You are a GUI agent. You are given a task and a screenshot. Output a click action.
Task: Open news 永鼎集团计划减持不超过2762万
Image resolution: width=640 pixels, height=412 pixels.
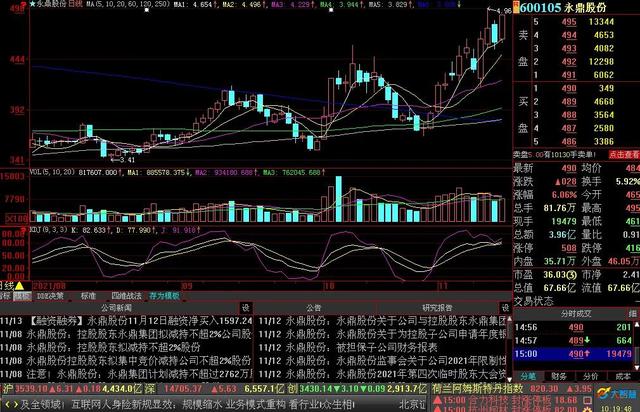[126, 374]
